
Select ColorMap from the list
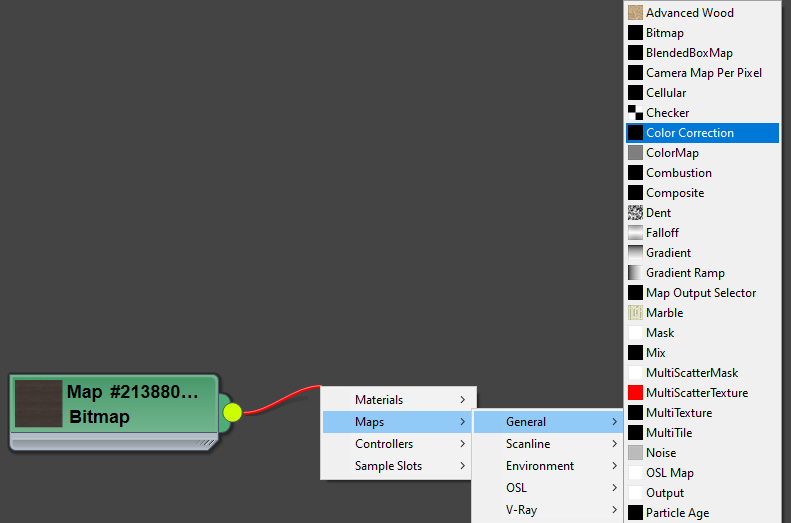click(702, 153)
